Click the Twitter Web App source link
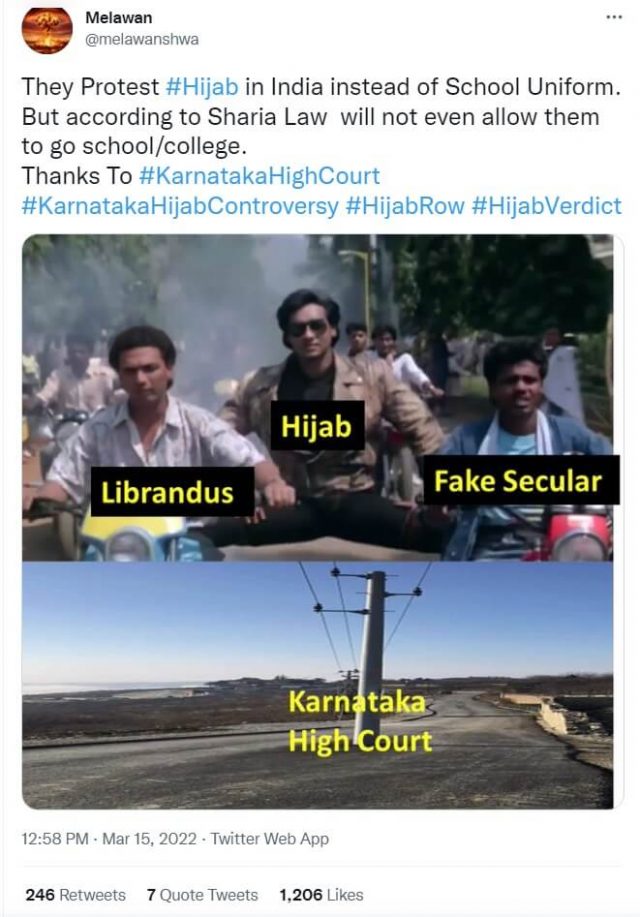The height and width of the screenshot is (917, 640). point(270,839)
